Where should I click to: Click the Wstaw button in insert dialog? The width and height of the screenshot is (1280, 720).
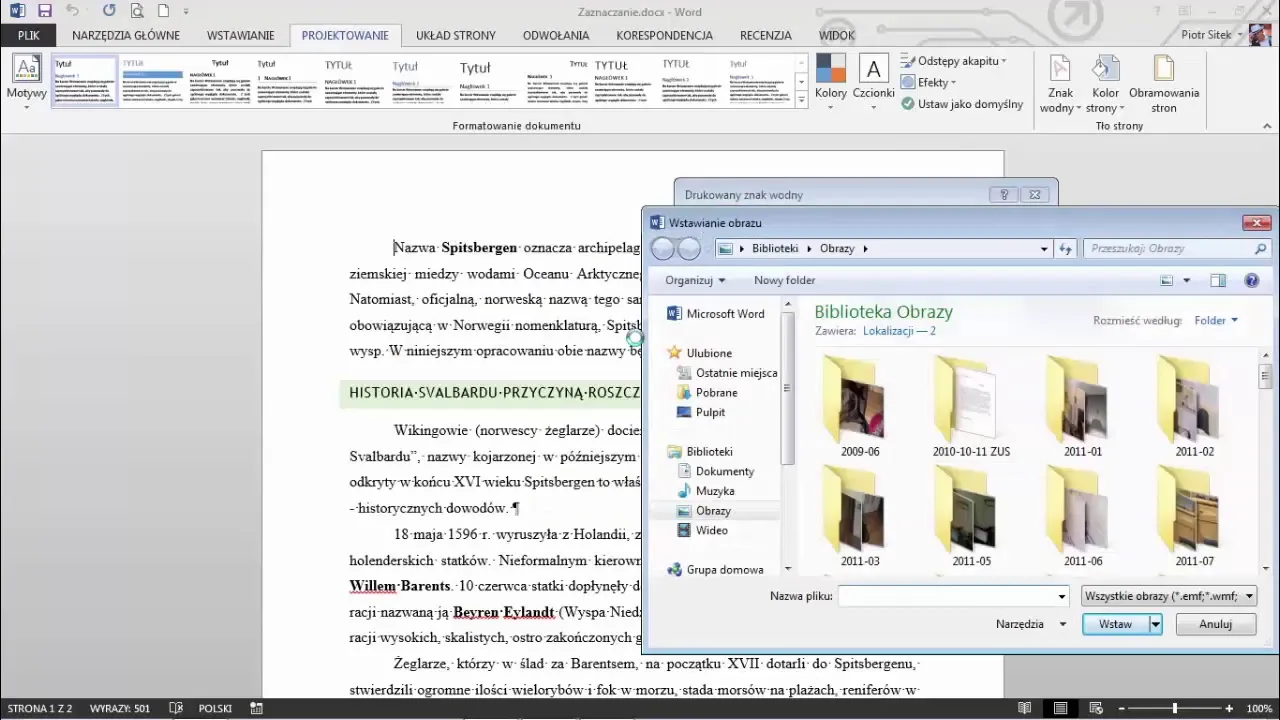[1115, 623]
